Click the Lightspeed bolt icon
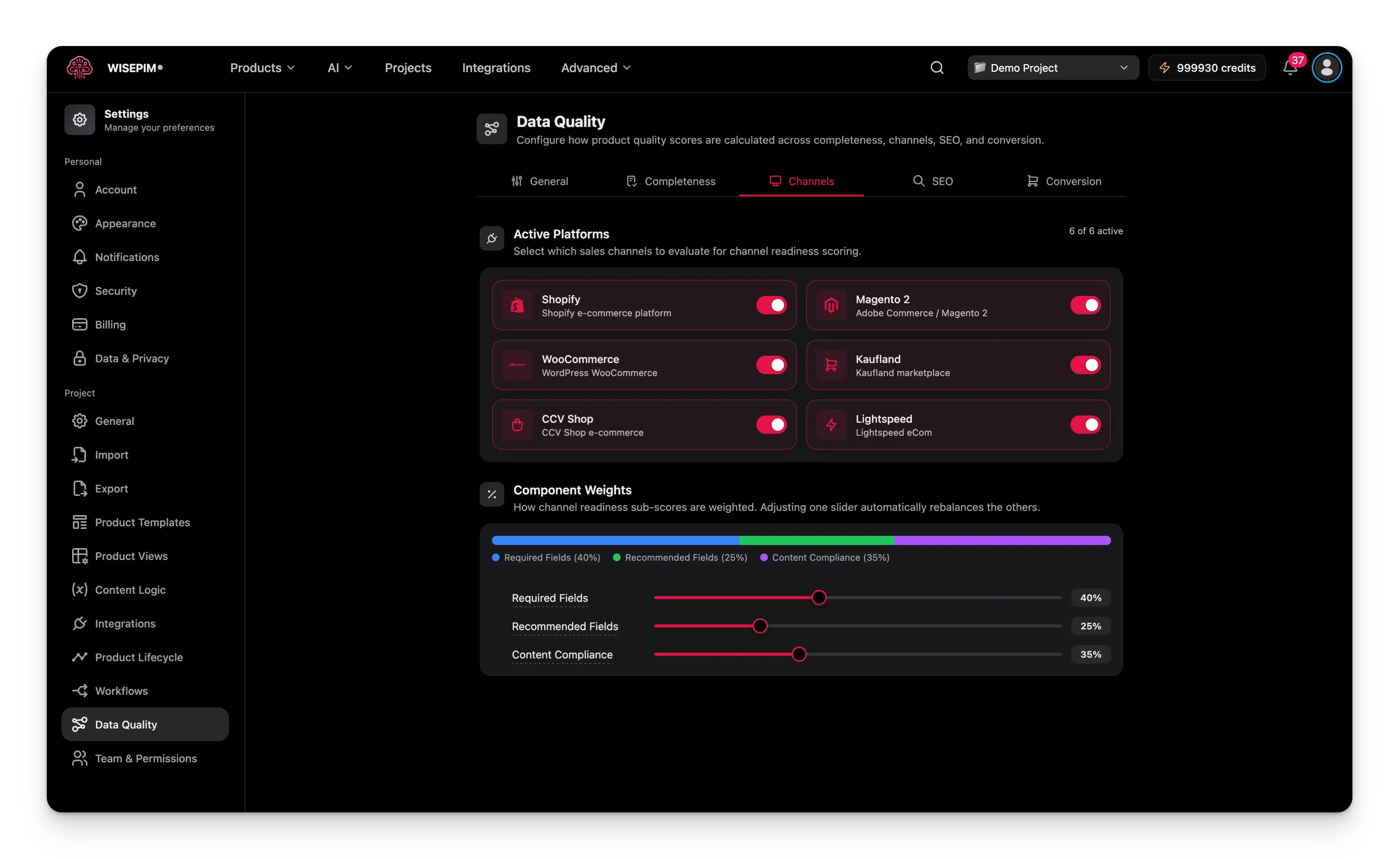Screen dimensions: 1400x859 pyautogui.click(x=831, y=425)
